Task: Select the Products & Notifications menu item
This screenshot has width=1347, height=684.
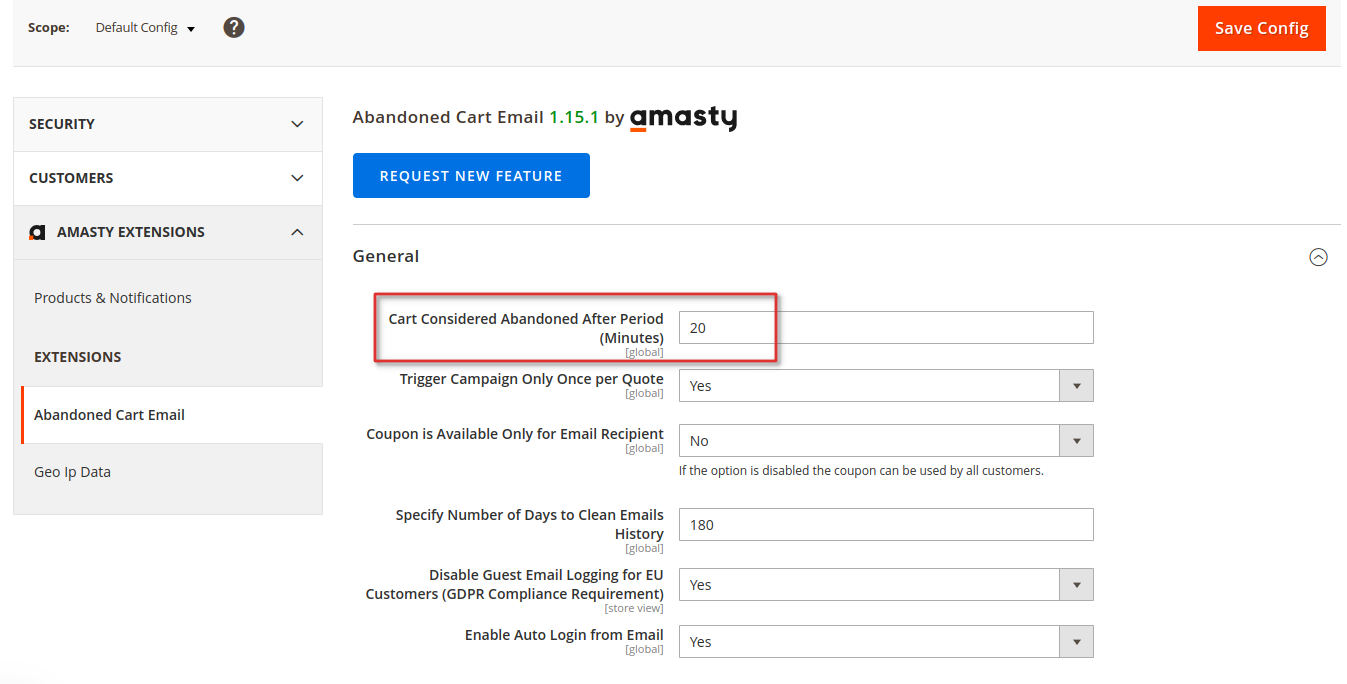Action: (113, 298)
